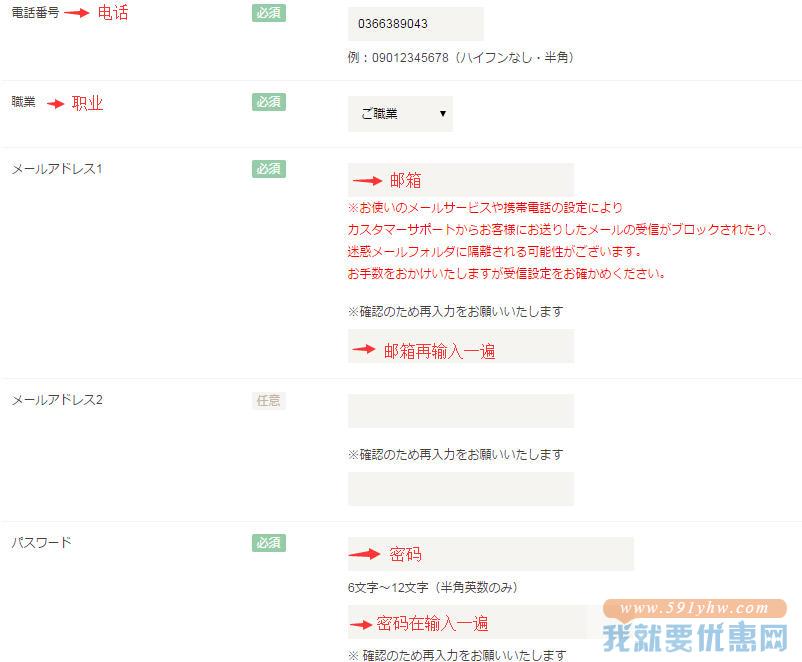This screenshot has width=802, height=662.
Task: Click the 任意 badge next to メールアドレス2
Action: click(x=269, y=401)
